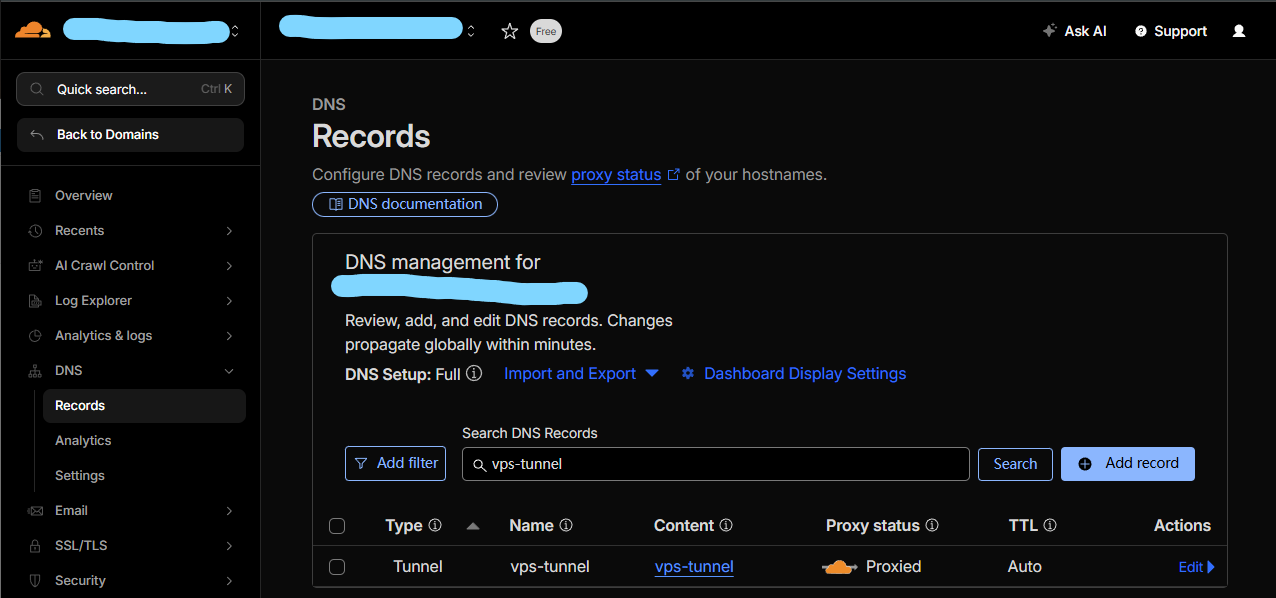
Task: Collapse the DNS sidebar section
Action: point(229,371)
